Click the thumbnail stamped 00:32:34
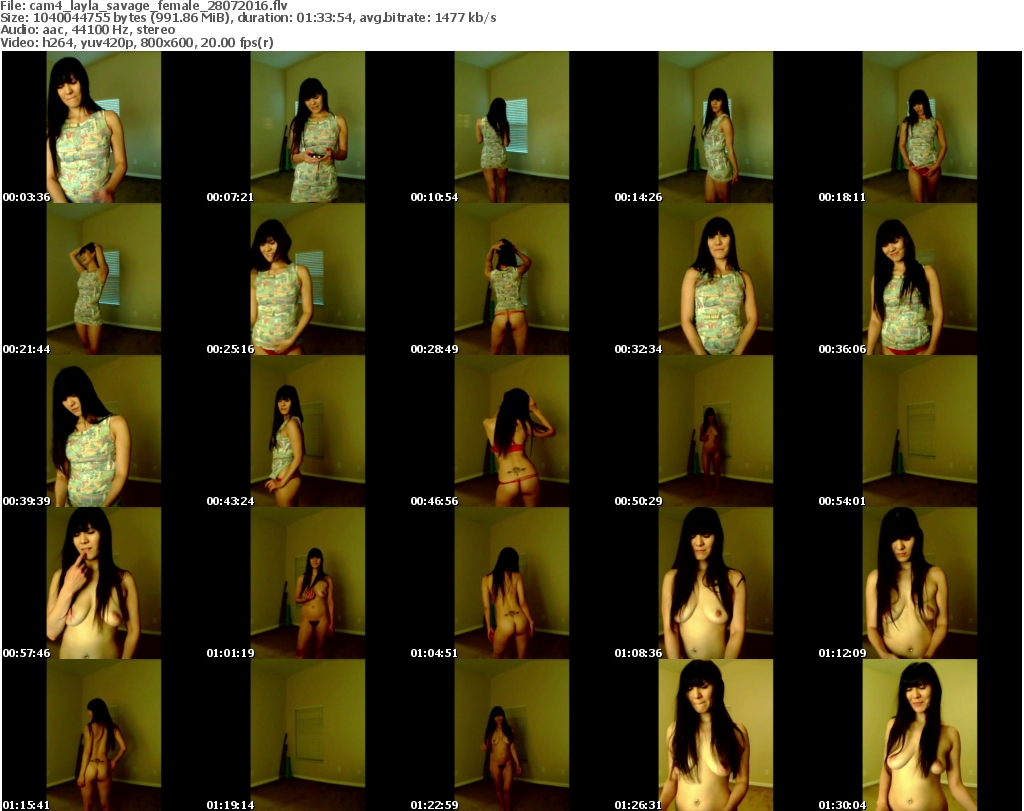 point(715,279)
